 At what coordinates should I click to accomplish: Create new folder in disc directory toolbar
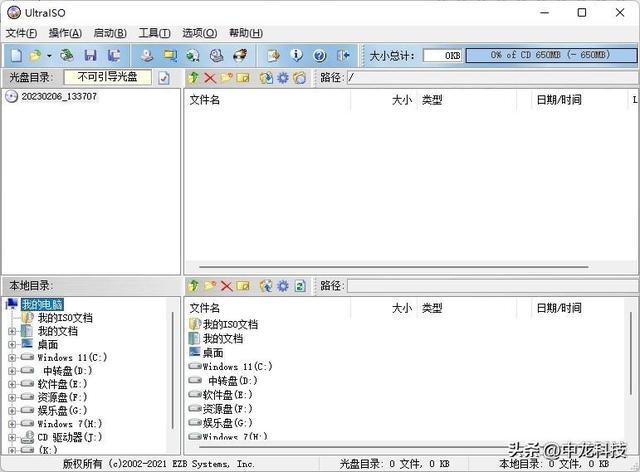226,78
